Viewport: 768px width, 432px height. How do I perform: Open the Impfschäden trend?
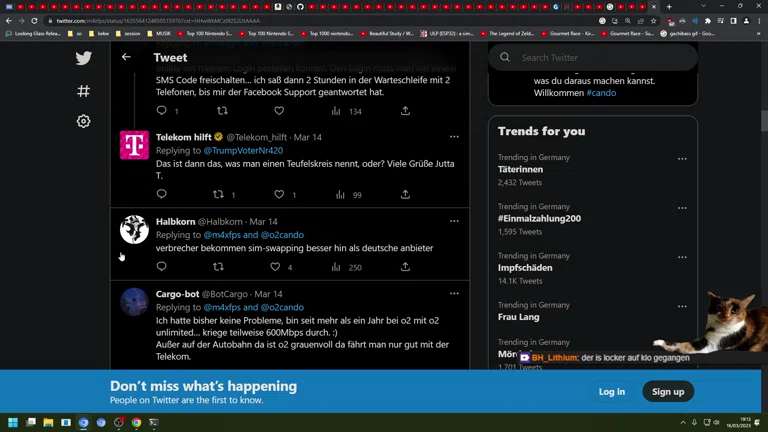pos(525,268)
